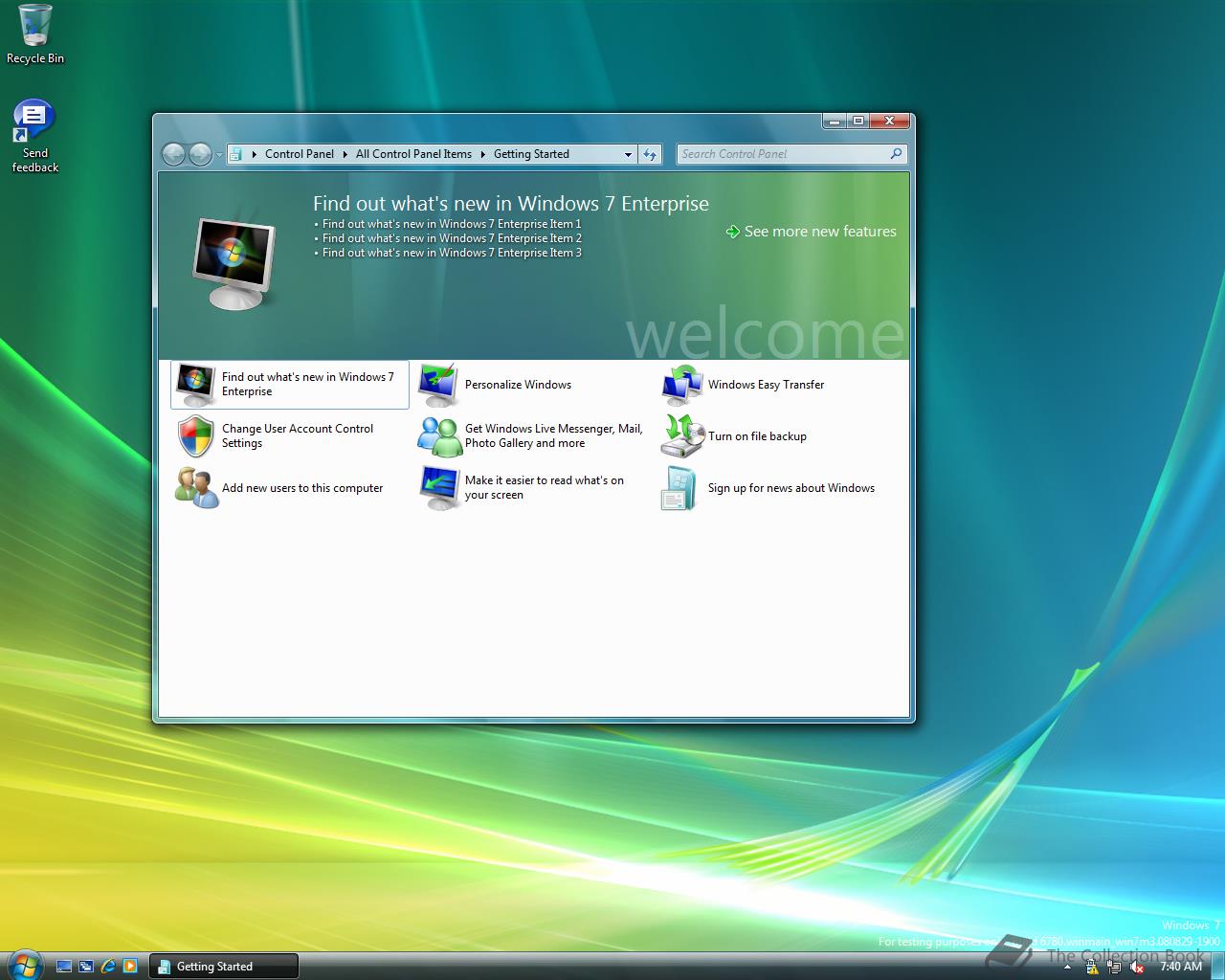The image size is (1225, 980).
Task: Expand the address bar history dropdown
Action: point(628,154)
